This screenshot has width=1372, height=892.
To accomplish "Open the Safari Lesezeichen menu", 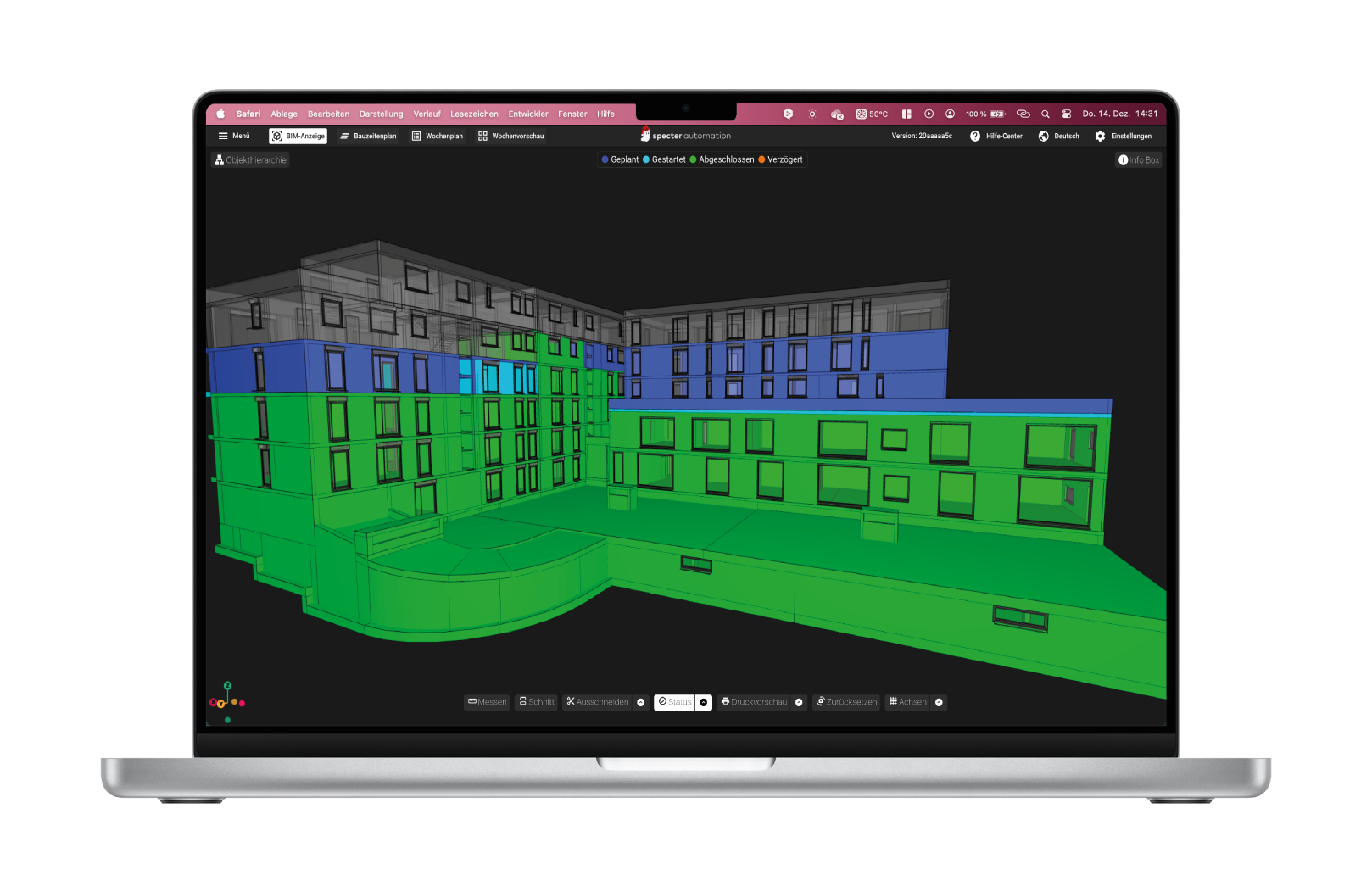I will [x=474, y=114].
